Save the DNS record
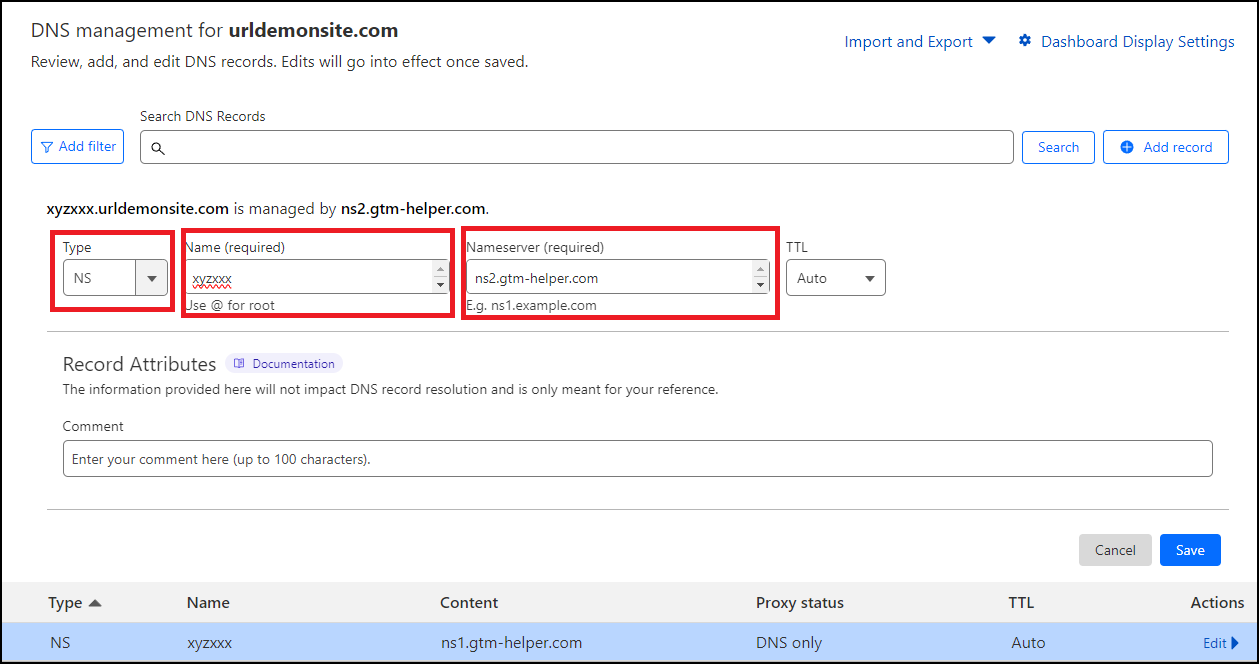Image resolution: width=1259 pixels, height=664 pixels. [x=1190, y=550]
